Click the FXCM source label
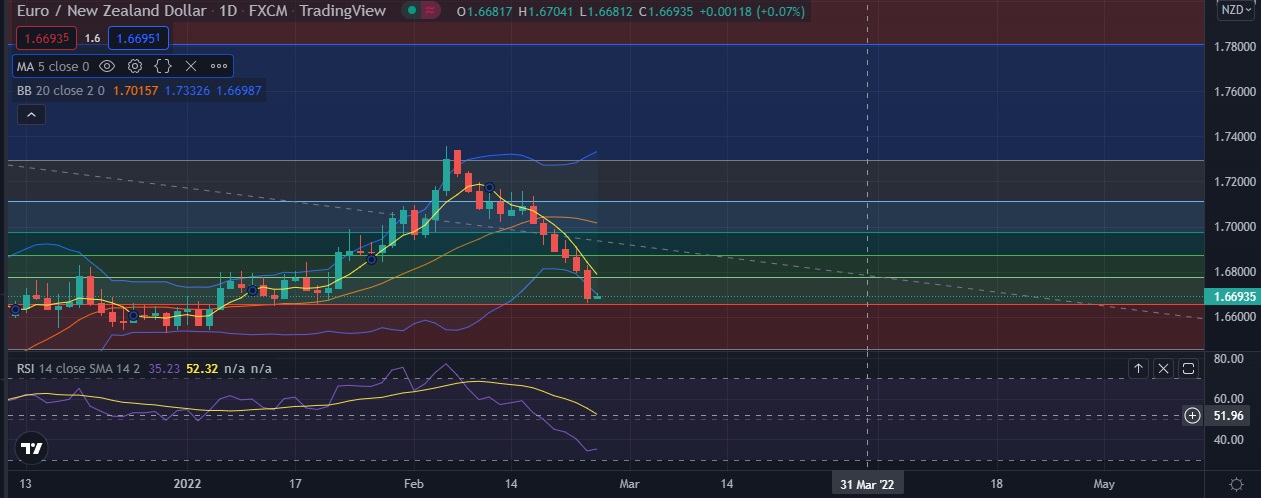Screen dimensions: 1261x498 tap(268, 11)
